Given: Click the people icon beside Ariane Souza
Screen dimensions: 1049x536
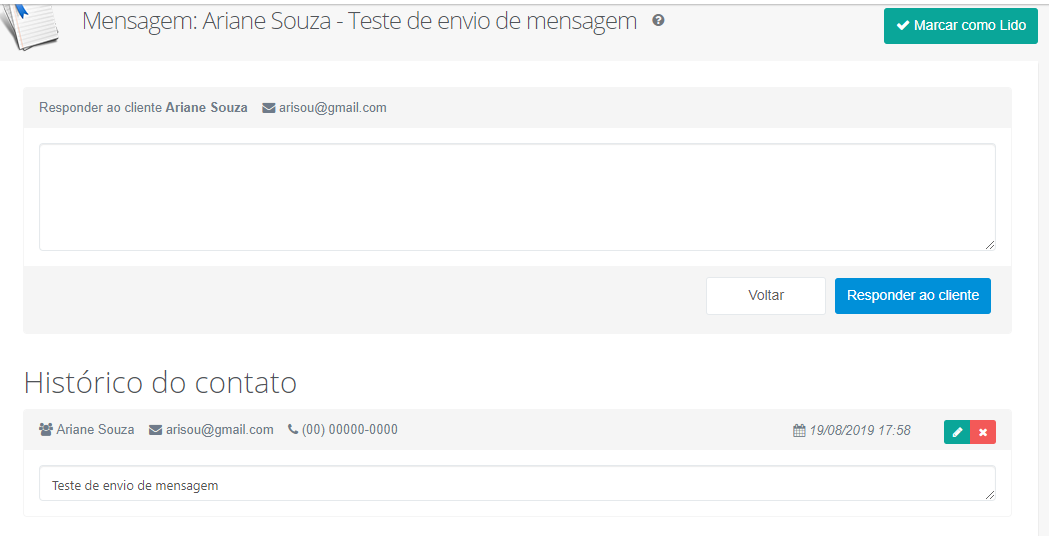Looking at the screenshot, I should (46, 430).
